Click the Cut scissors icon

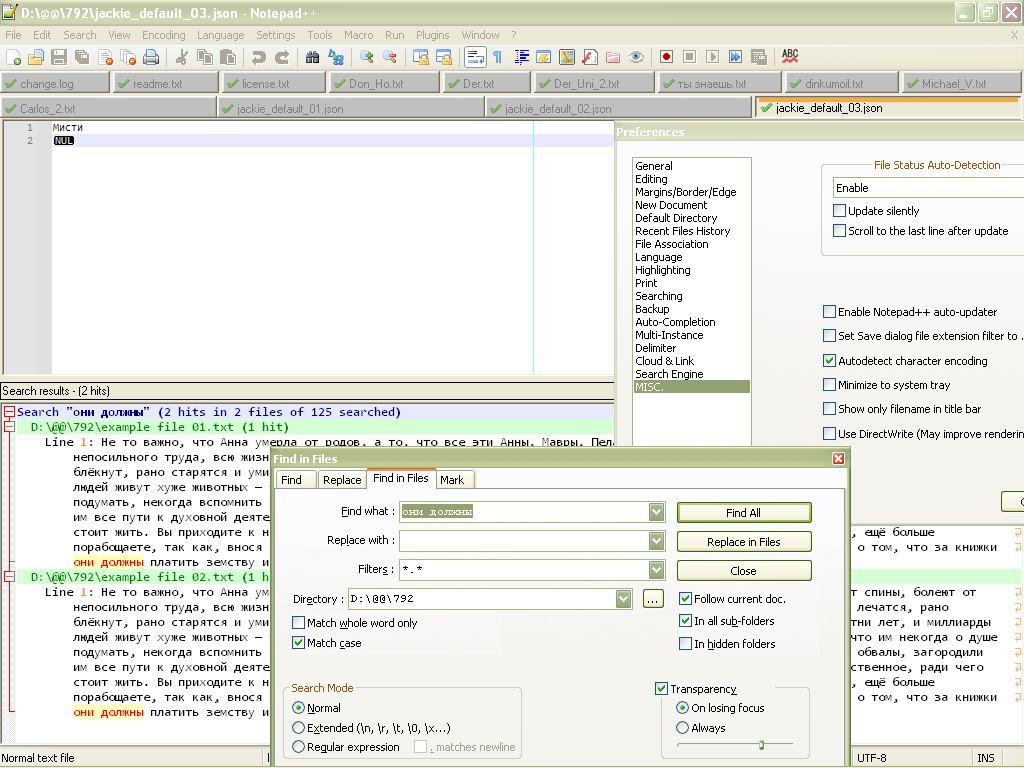coord(182,57)
